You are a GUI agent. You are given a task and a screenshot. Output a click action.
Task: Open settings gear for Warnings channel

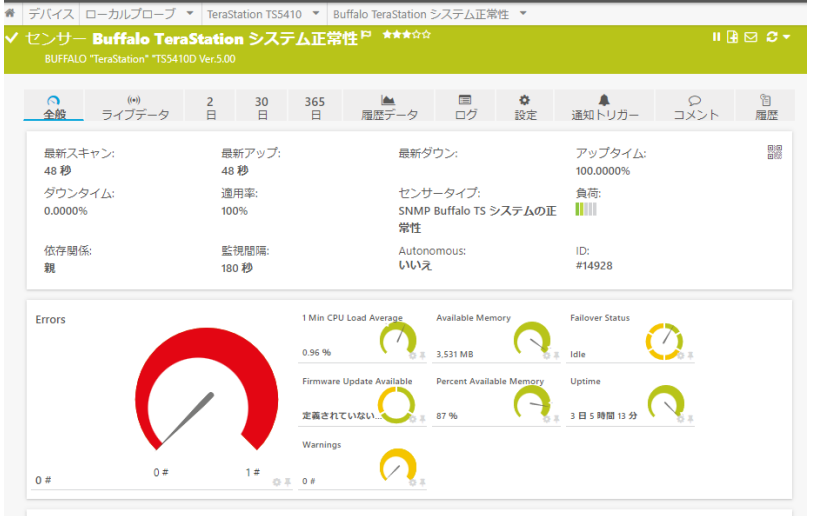click(x=413, y=483)
